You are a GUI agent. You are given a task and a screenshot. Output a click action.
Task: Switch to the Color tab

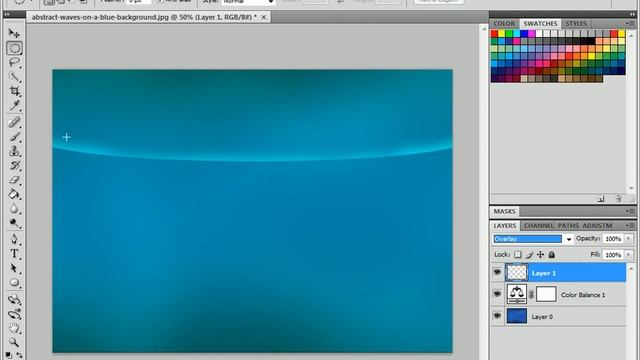tap(504, 24)
